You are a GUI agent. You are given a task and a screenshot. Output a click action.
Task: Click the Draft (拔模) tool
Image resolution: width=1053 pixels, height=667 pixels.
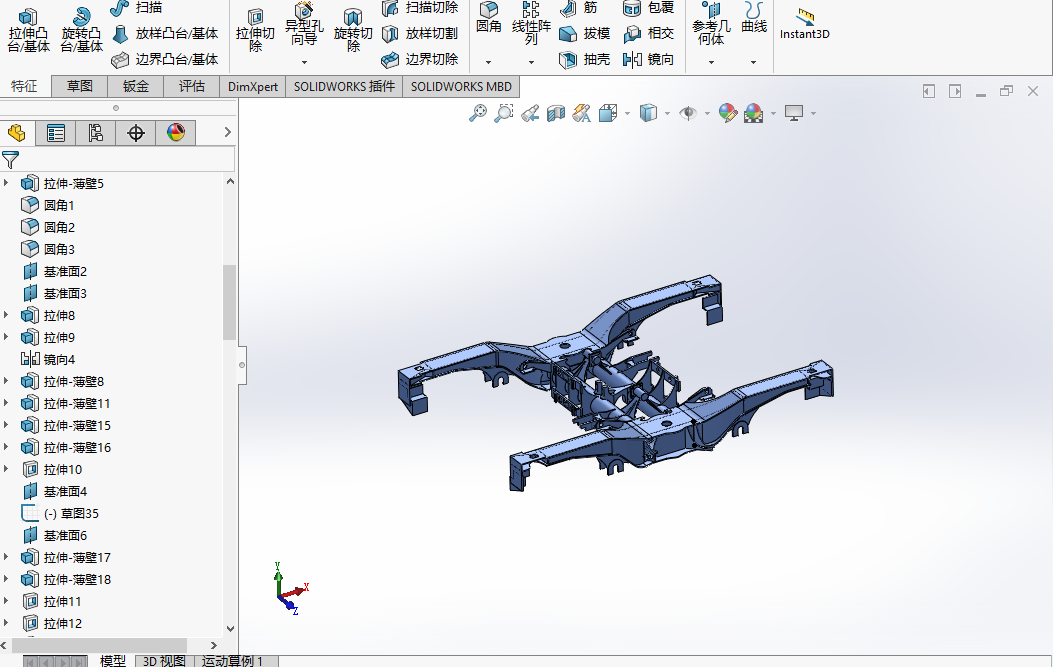[x=584, y=34]
